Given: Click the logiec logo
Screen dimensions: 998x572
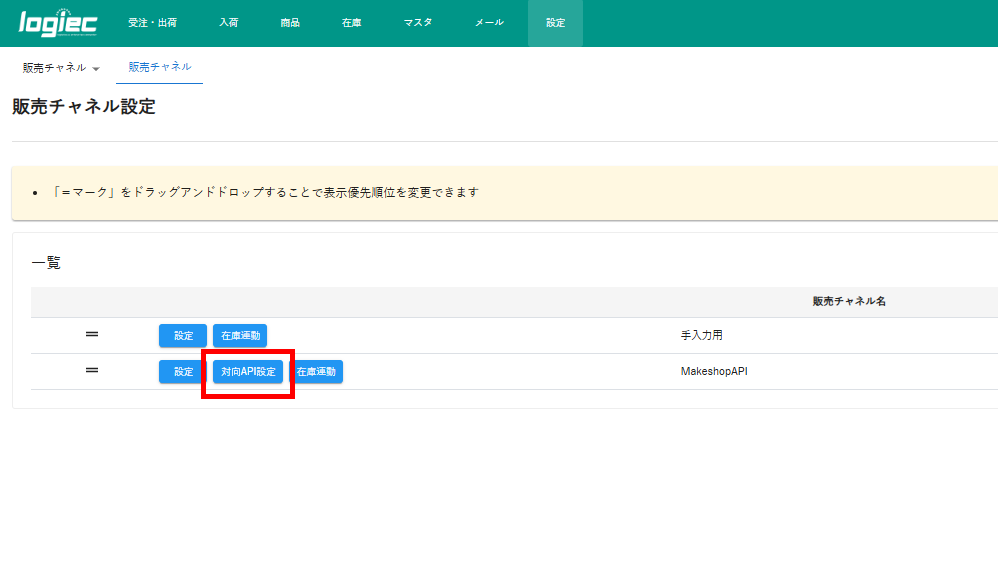Looking at the screenshot, I should 58,23.
